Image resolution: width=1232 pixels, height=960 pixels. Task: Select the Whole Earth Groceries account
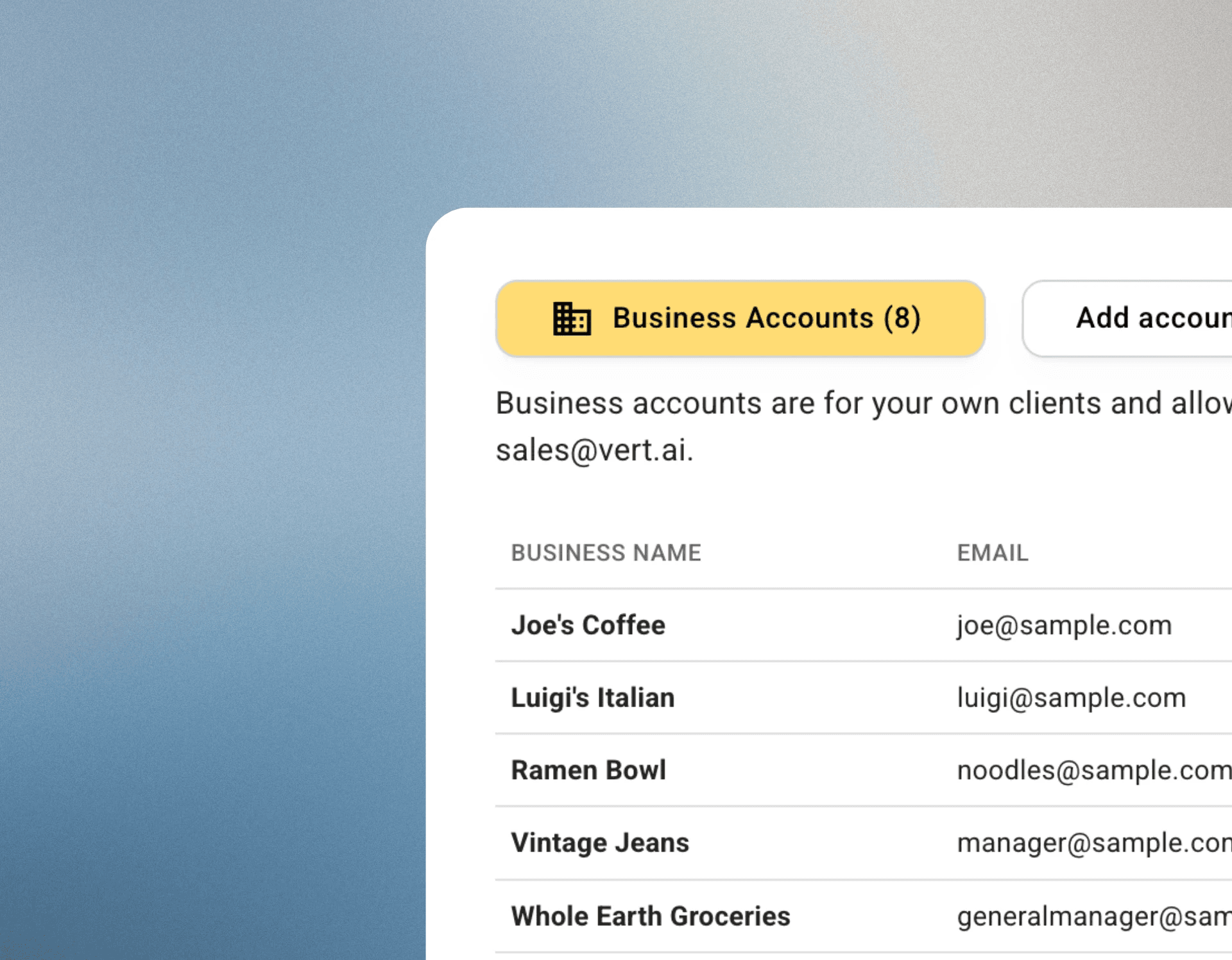[x=651, y=916]
